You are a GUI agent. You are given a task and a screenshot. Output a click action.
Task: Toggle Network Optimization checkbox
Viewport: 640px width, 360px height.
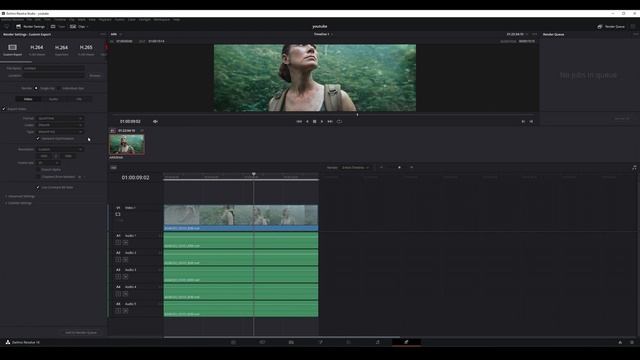pos(38,139)
